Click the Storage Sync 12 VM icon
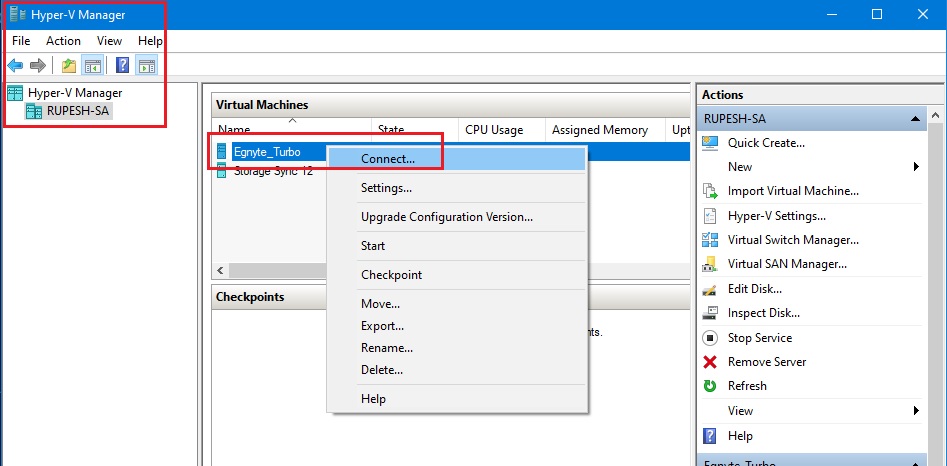The height and width of the screenshot is (466, 947). coord(221,170)
